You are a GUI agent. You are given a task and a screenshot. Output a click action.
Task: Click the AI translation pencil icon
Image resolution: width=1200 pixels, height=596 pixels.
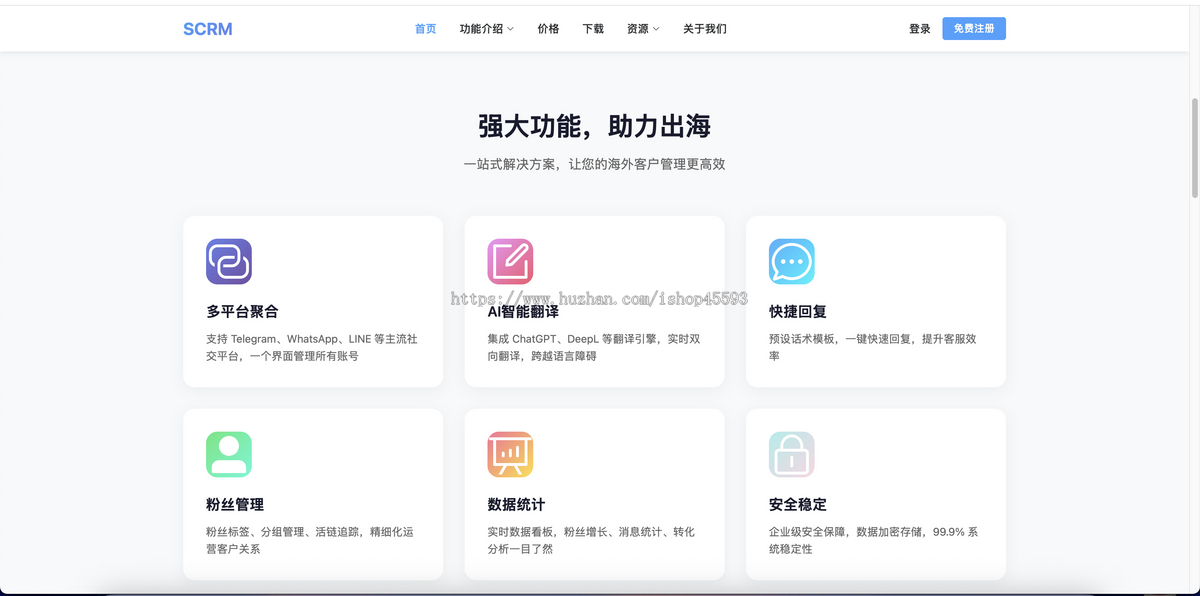pos(510,262)
